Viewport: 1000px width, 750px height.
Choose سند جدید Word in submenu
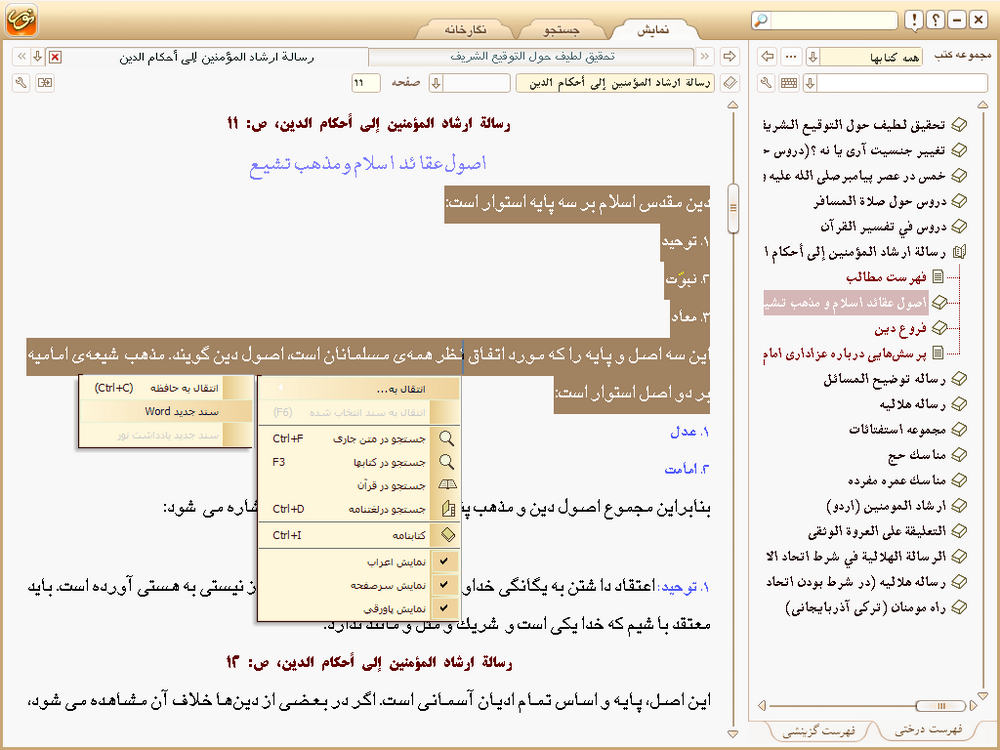(166, 411)
